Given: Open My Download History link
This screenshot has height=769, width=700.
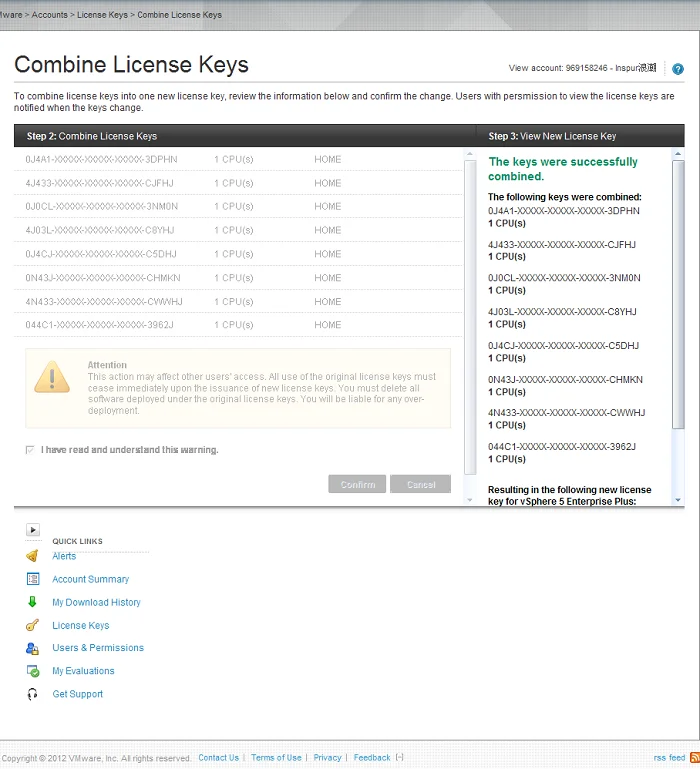Looking at the screenshot, I should tap(96, 602).
